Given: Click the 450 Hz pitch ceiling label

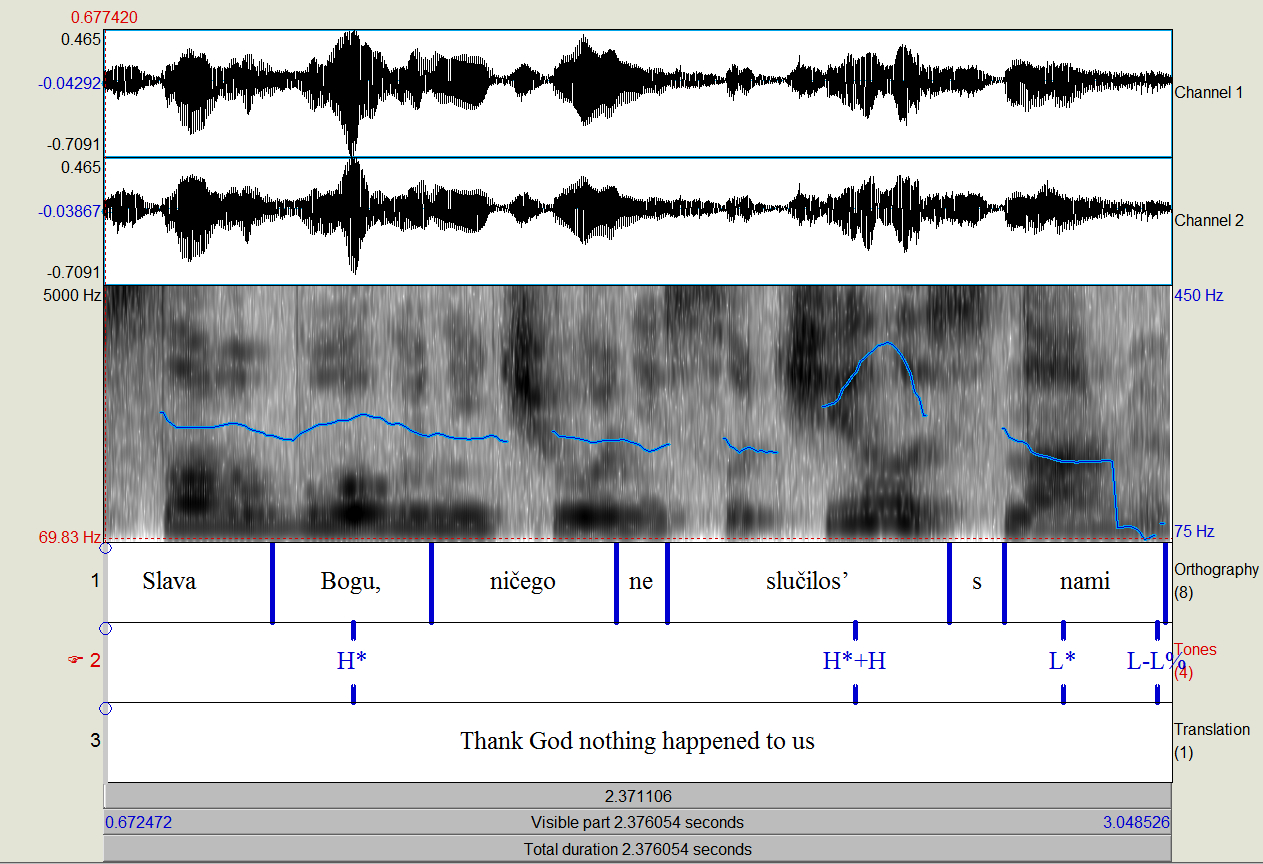Looking at the screenshot, I should 1199,296.
